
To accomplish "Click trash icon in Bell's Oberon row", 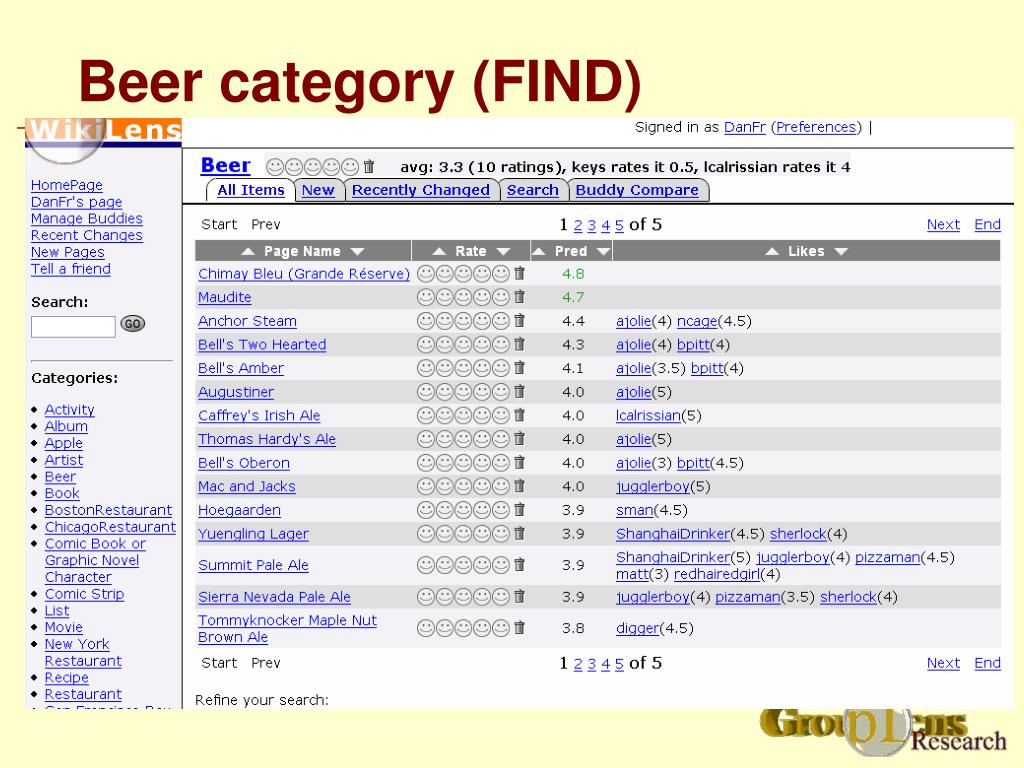I will 519,462.
